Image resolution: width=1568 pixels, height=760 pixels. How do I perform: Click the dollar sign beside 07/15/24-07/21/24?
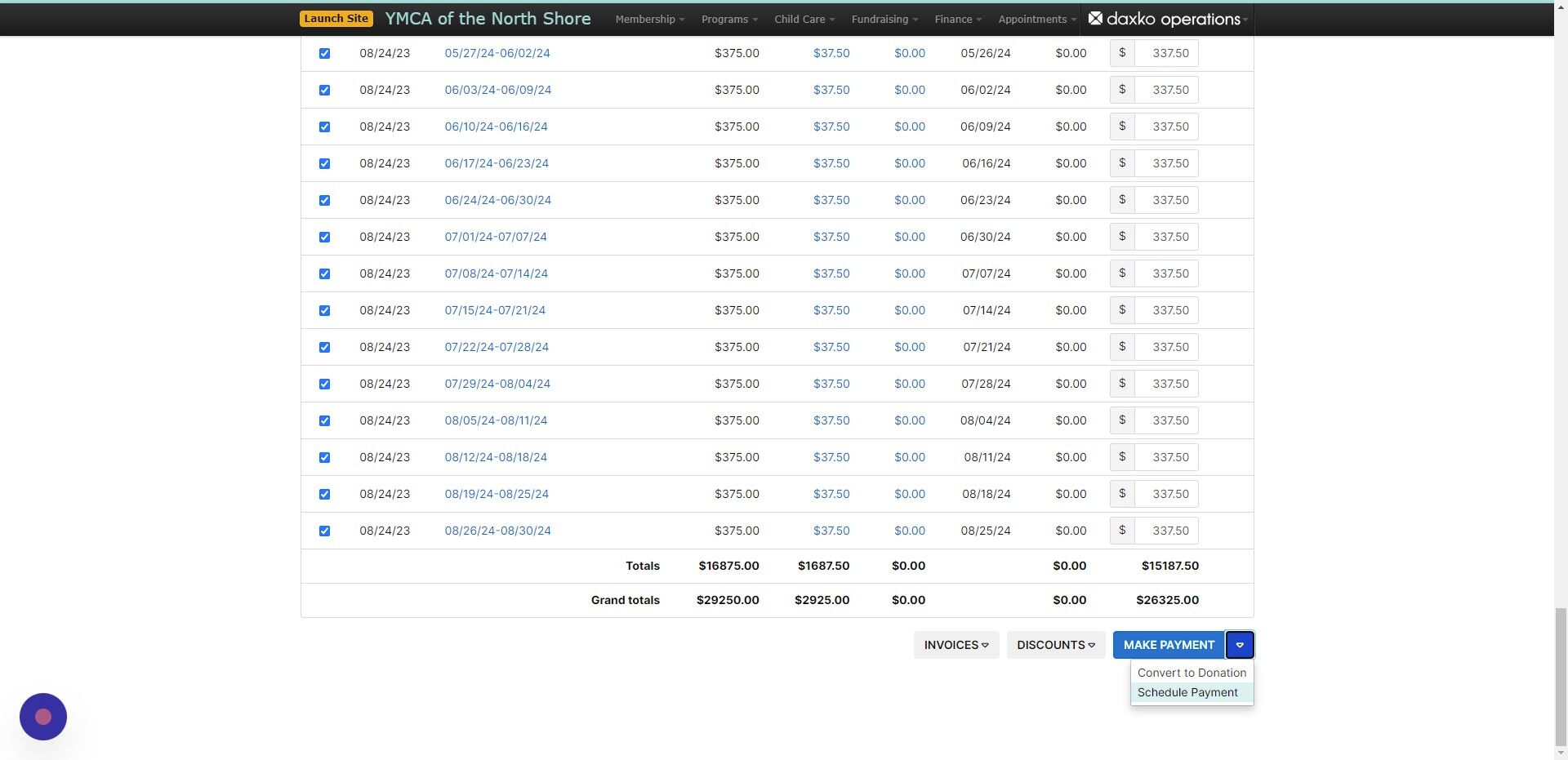pos(1122,310)
